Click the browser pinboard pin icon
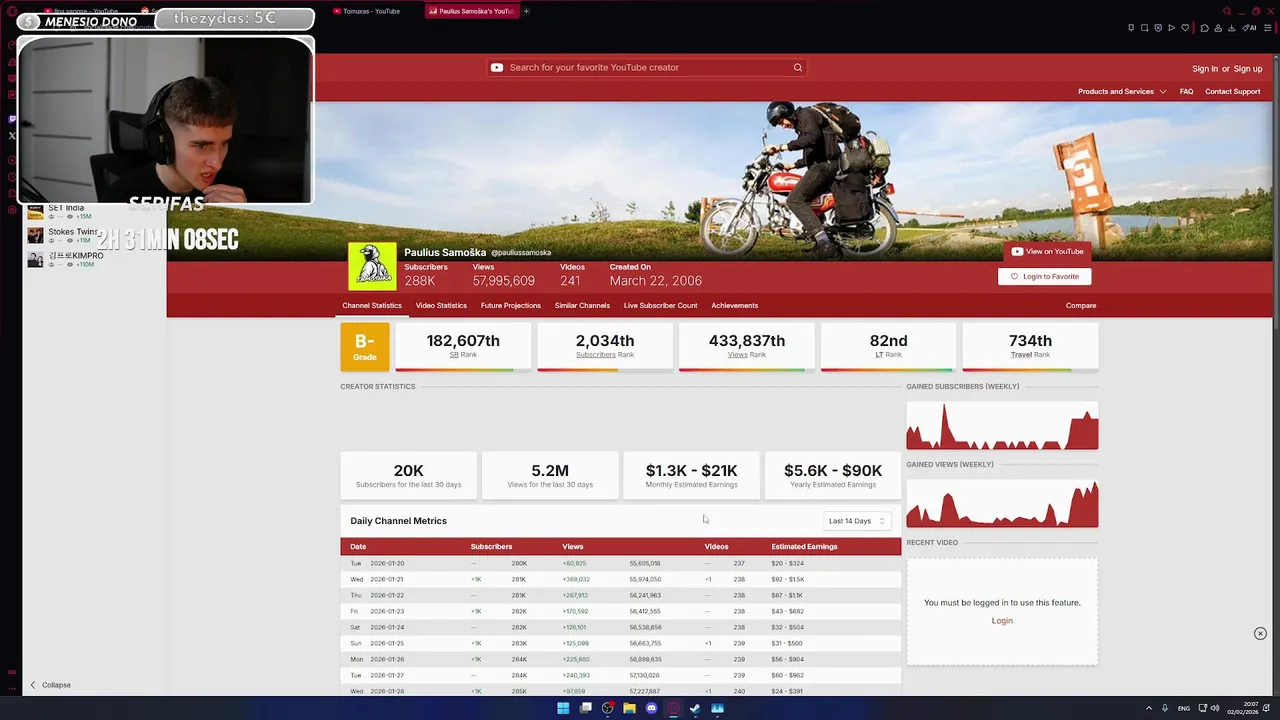This screenshot has height=720, width=1280. [x=1131, y=28]
